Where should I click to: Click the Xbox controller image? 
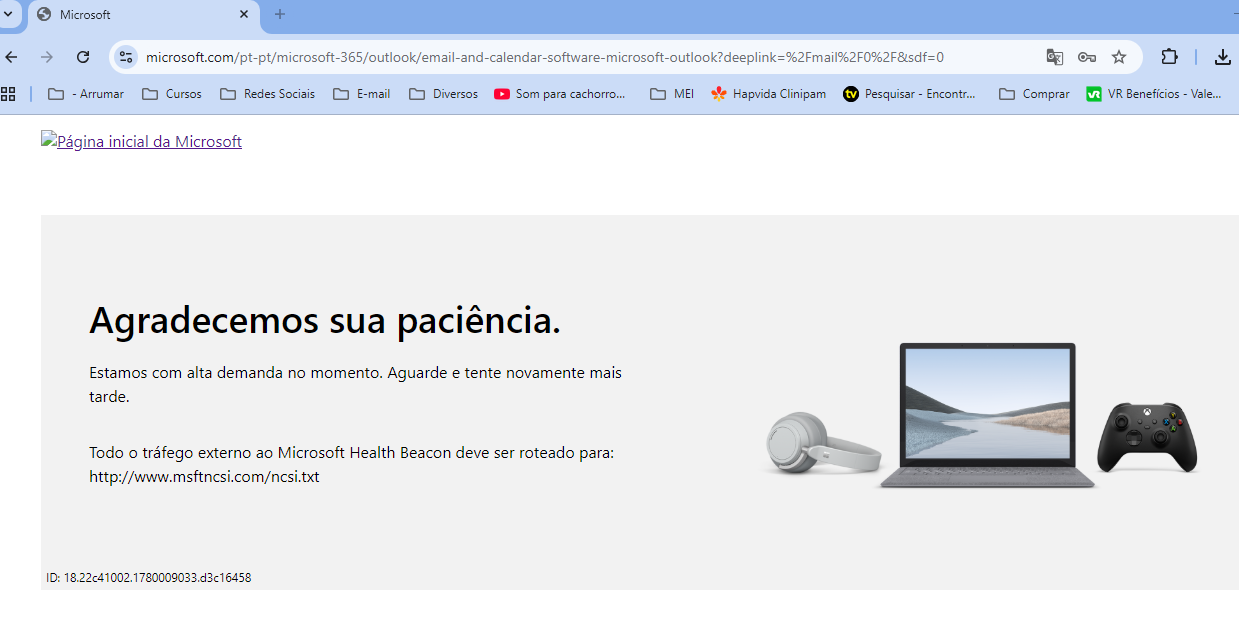click(x=1148, y=437)
